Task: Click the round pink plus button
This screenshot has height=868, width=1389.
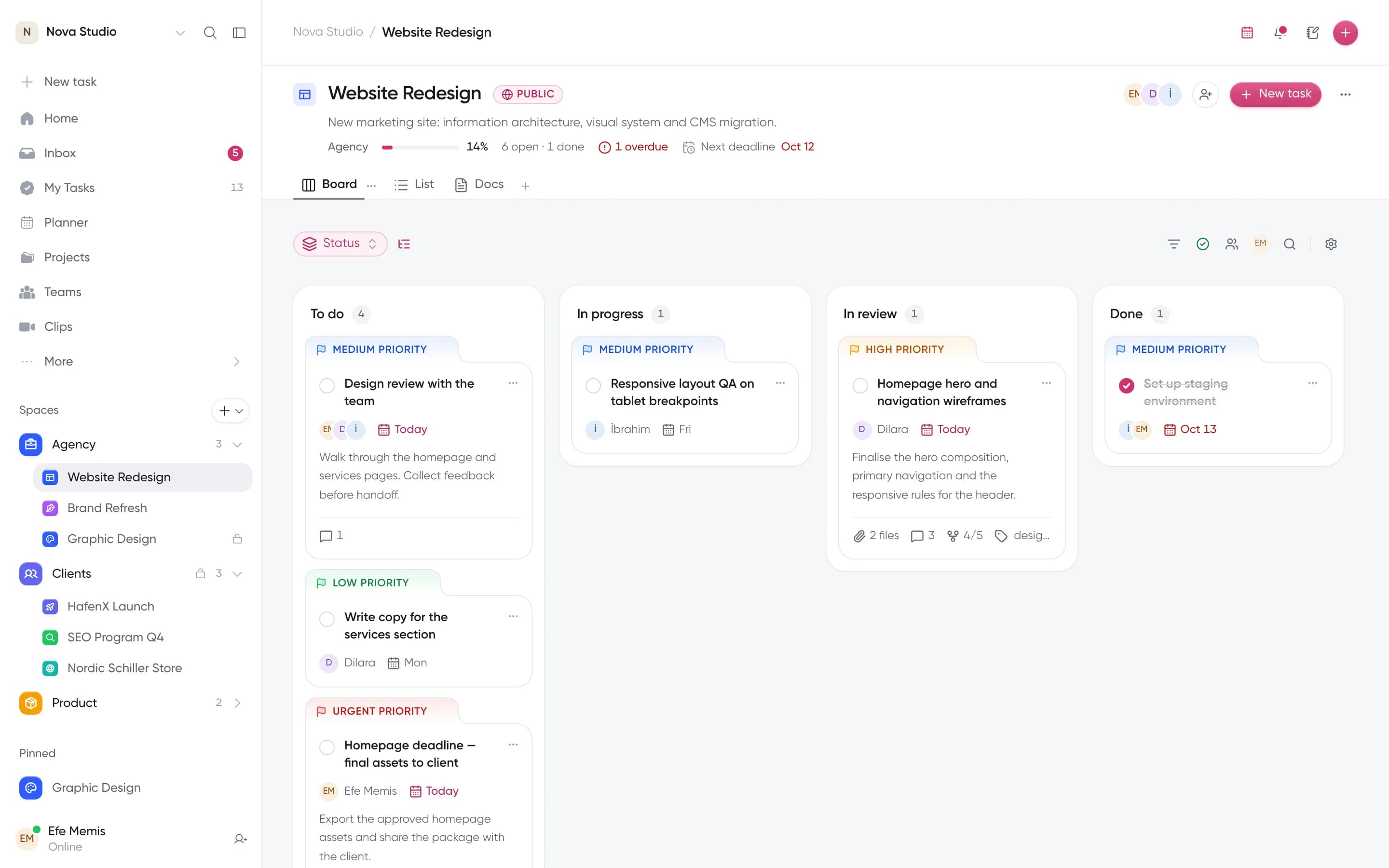Action: tap(1345, 33)
